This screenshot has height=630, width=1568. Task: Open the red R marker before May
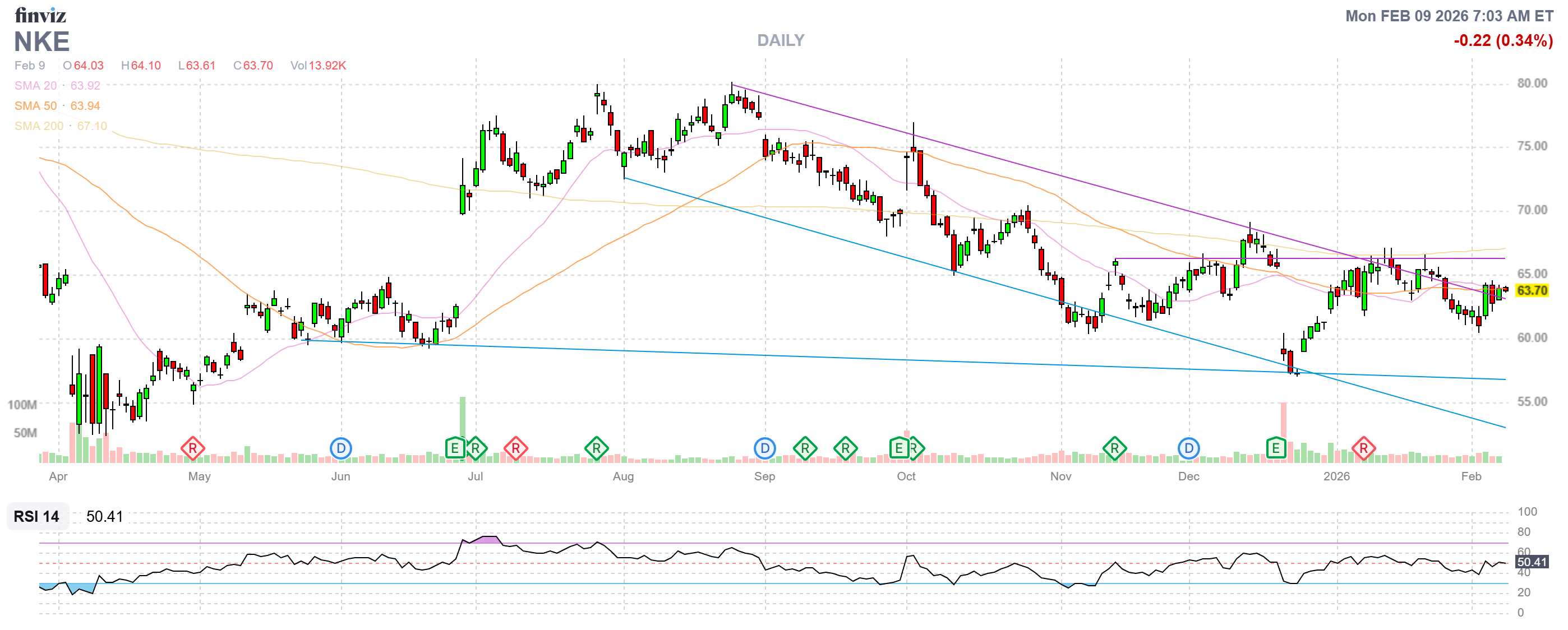[x=192, y=449]
